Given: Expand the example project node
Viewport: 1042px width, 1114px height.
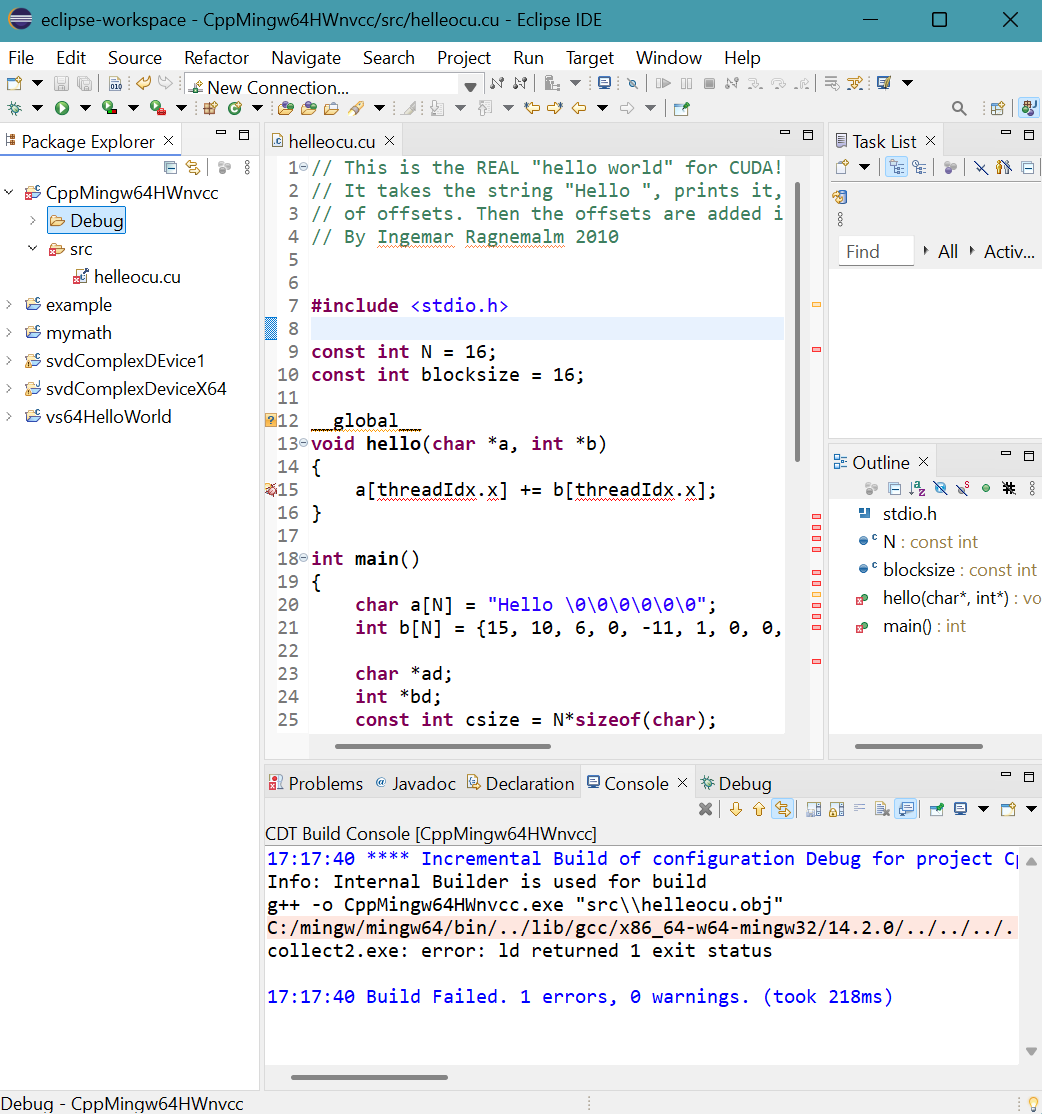Looking at the screenshot, I should (x=9, y=305).
